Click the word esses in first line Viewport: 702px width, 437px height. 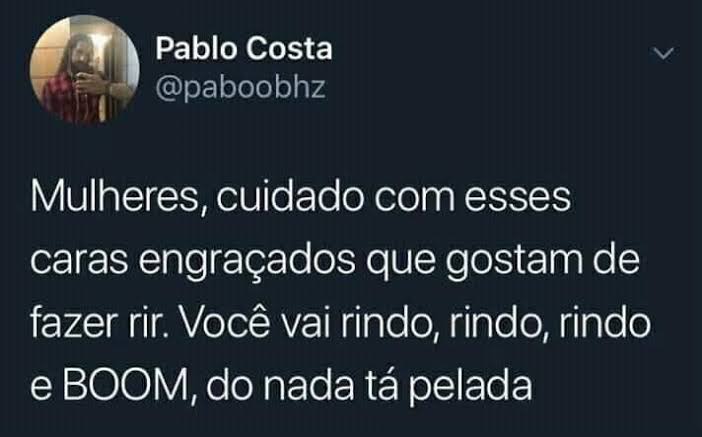pyautogui.click(x=518, y=198)
